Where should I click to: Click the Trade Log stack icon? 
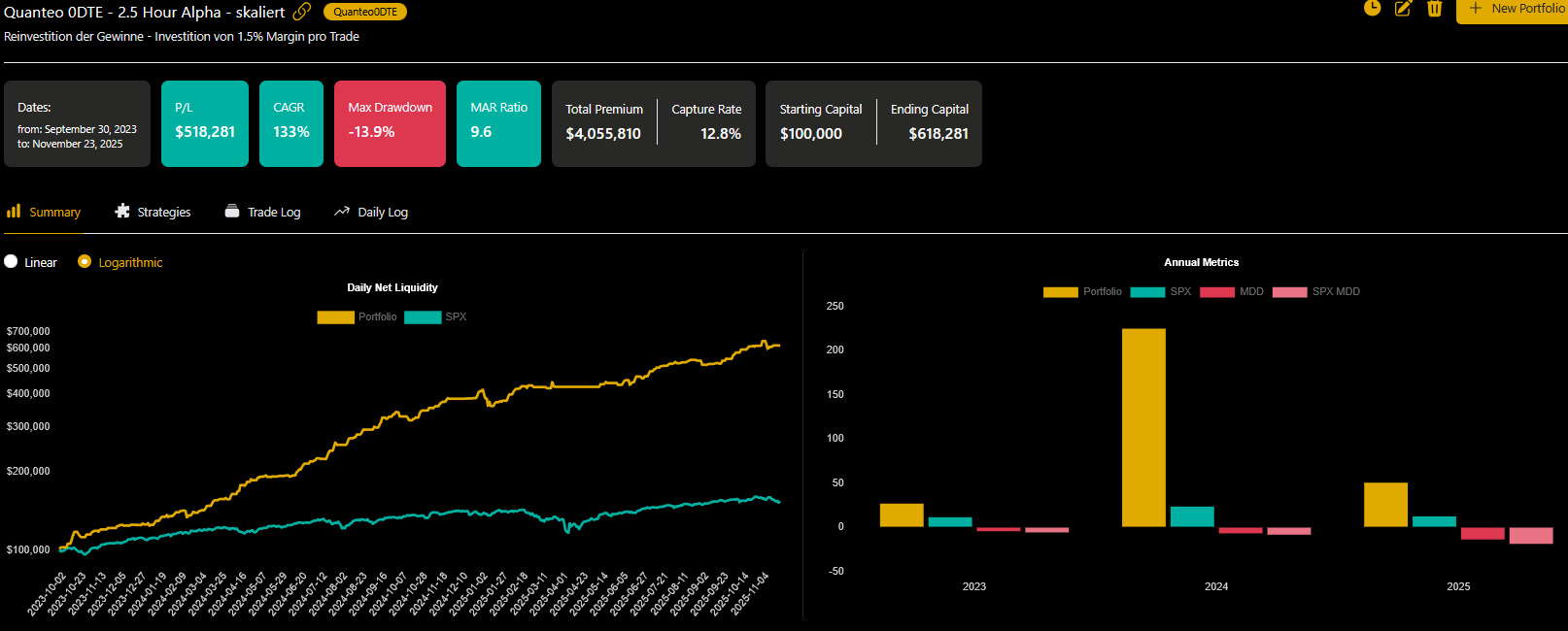[232, 212]
